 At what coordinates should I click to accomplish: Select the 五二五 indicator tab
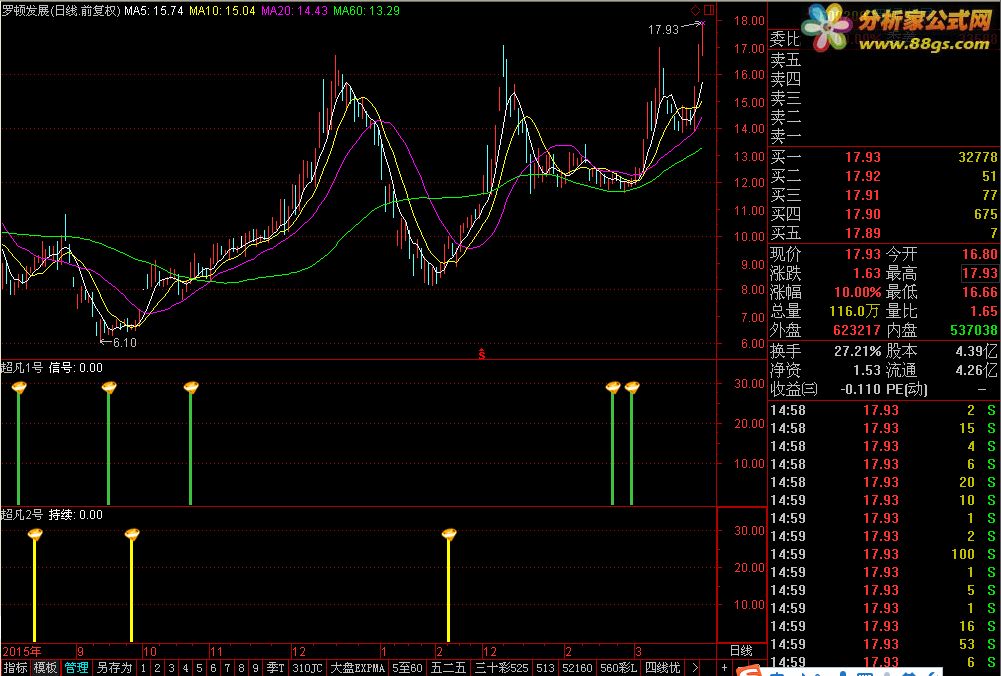449,668
